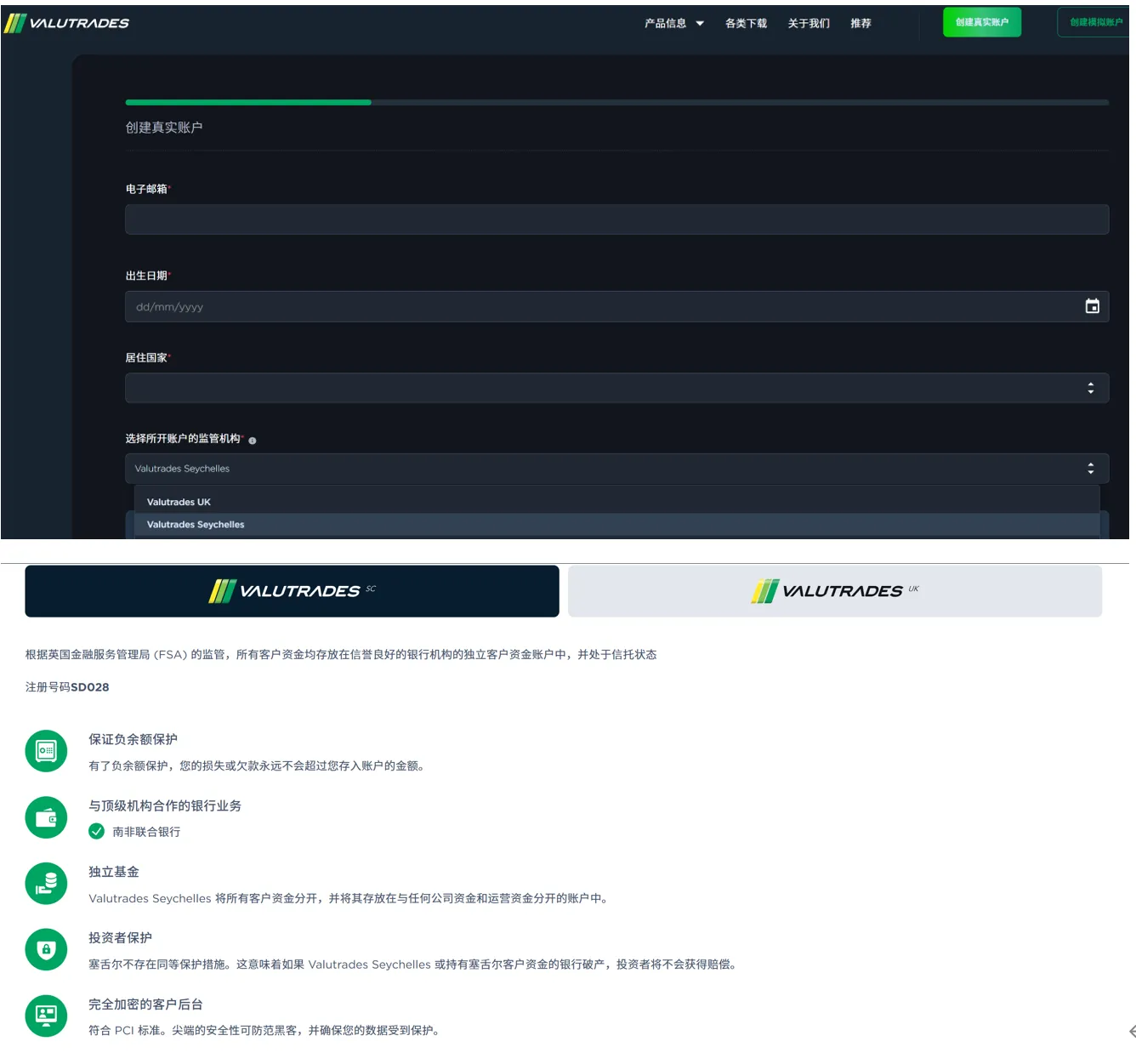Viewport: 1136px width, 1064px height.
Task: Click the 完全加密的客户后台 heading
Action: [x=146, y=1004]
